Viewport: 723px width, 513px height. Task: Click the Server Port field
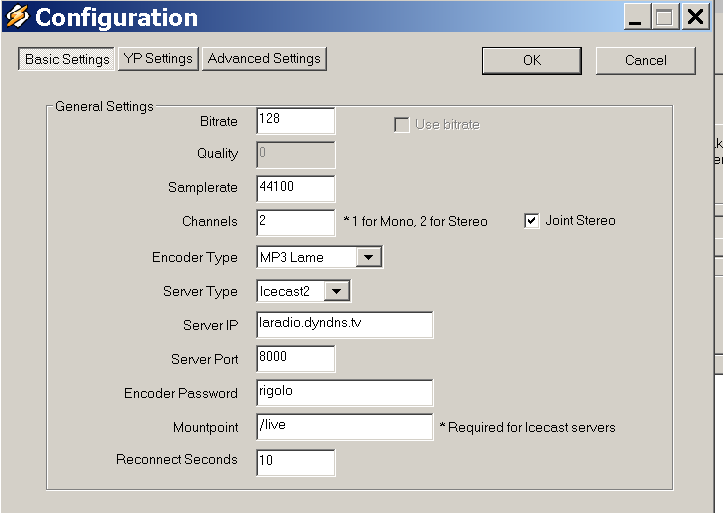[x=295, y=358]
